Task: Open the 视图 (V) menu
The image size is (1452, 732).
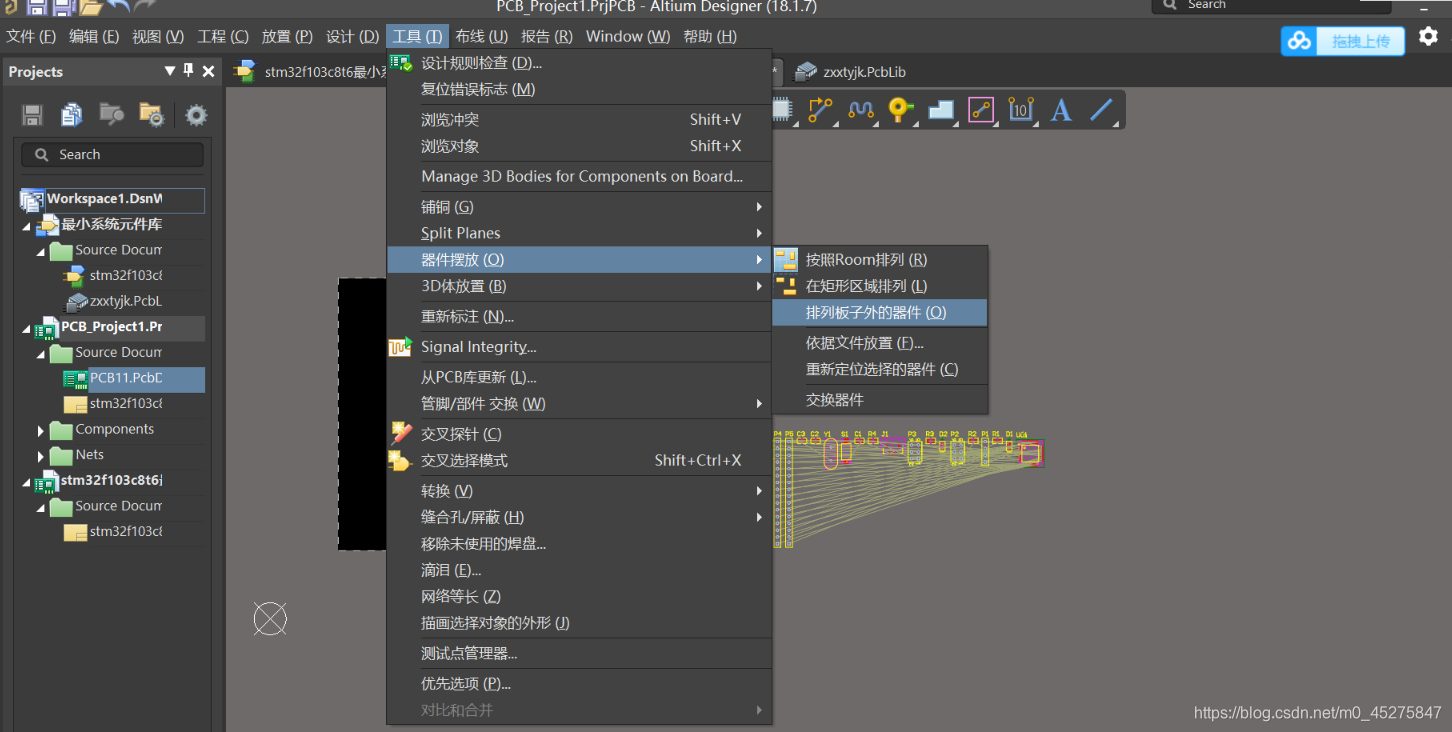Action: [158, 36]
